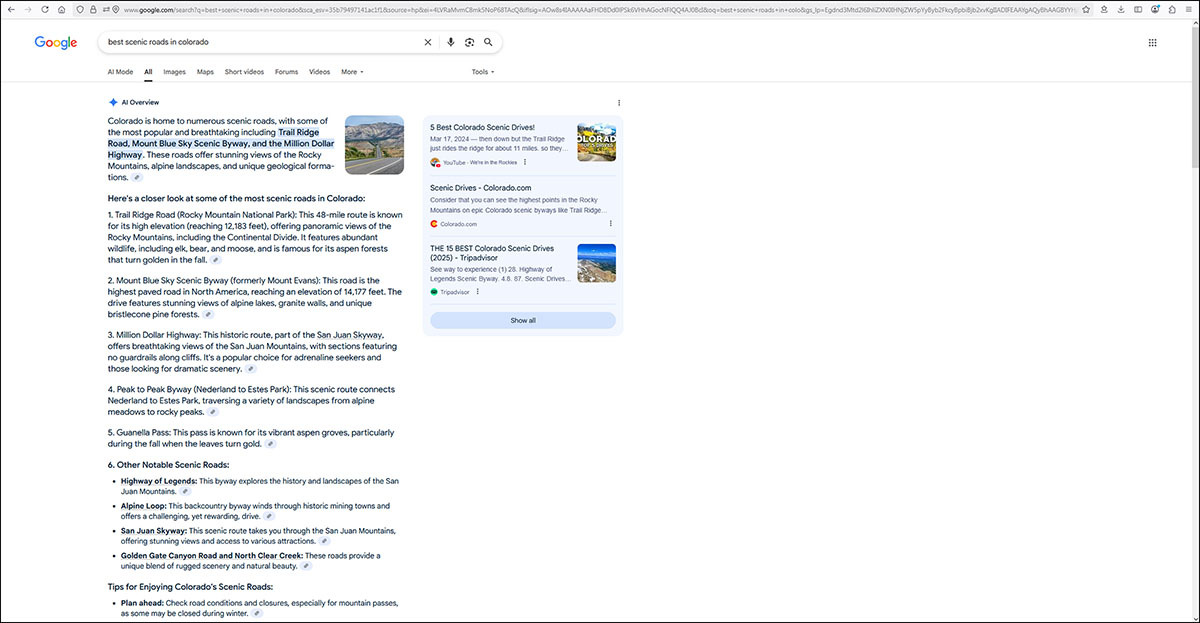Open the AI Overview mountain road image
This screenshot has height=623, width=1200.
pyautogui.click(x=374, y=145)
